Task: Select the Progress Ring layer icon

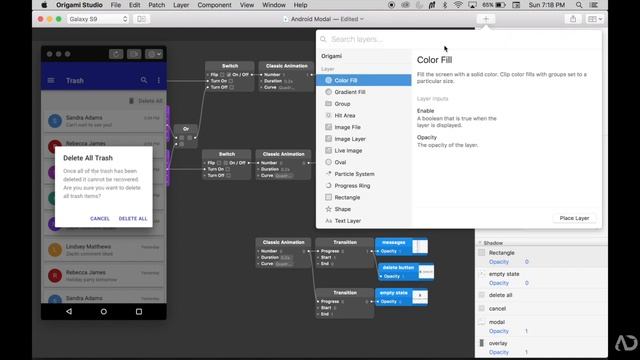Action: coord(328,185)
